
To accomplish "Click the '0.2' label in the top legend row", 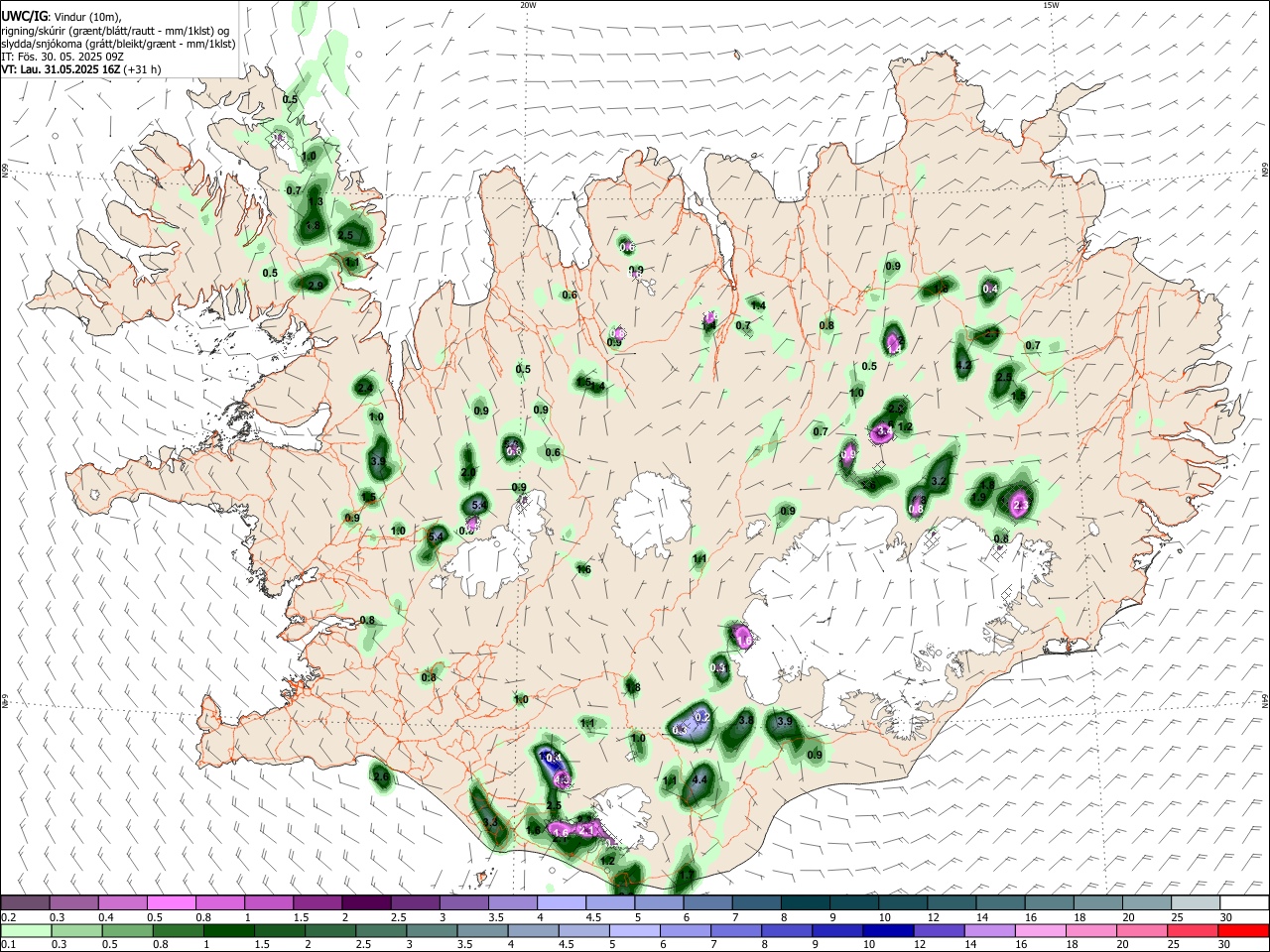I will pyautogui.click(x=8, y=917).
